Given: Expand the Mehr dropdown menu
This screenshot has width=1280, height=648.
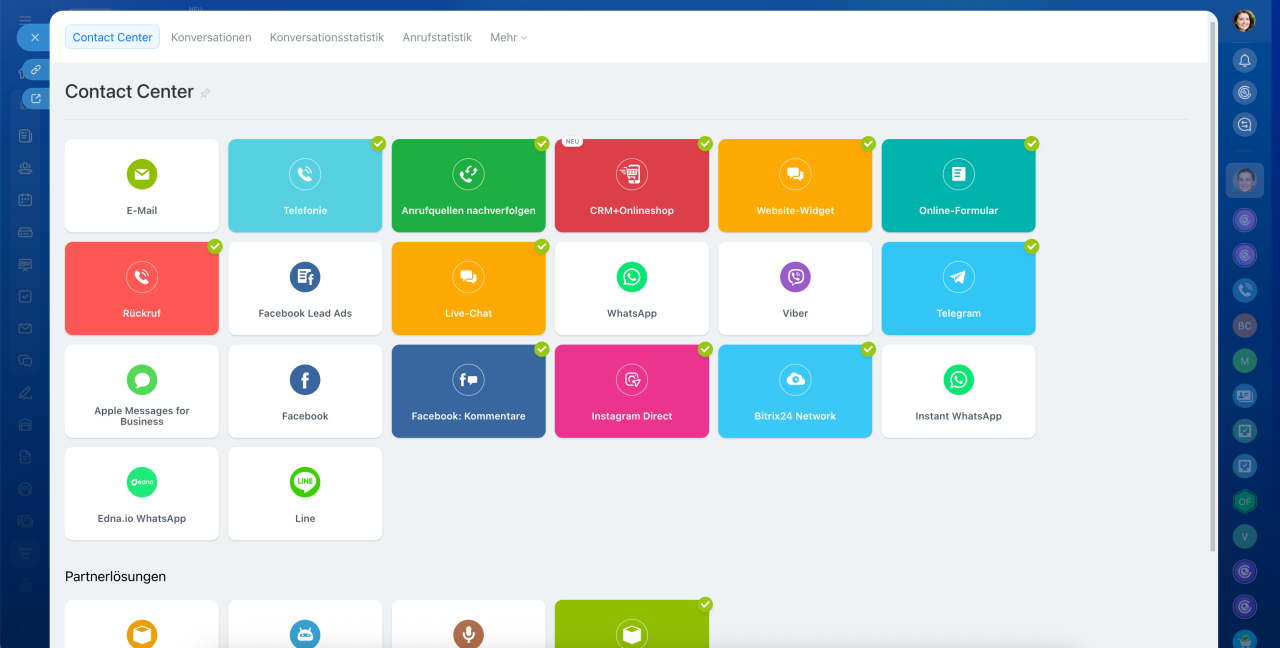Looking at the screenshot, I should tap(508, 37).
